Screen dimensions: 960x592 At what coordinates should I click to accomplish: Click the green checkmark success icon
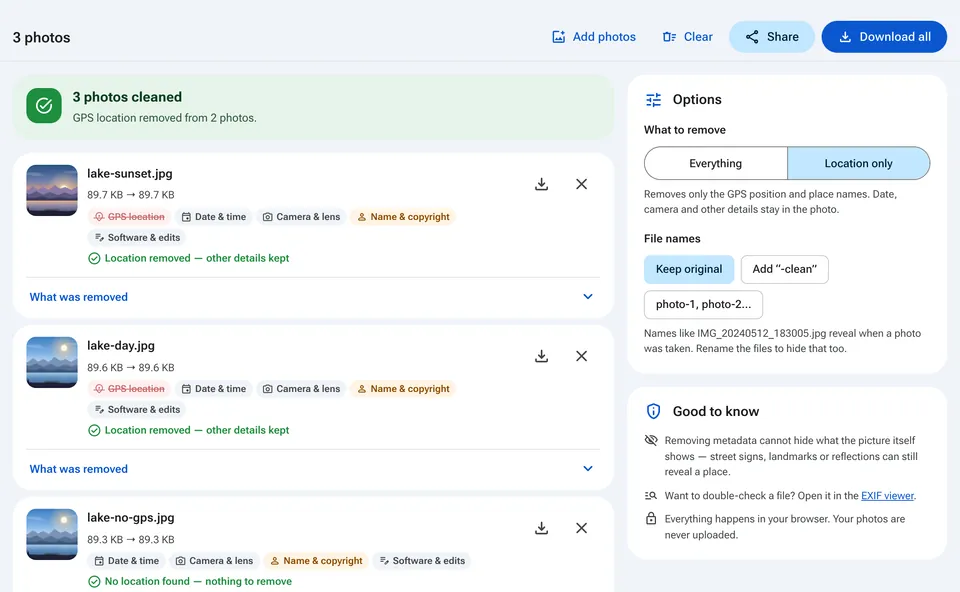coord(44,106)
